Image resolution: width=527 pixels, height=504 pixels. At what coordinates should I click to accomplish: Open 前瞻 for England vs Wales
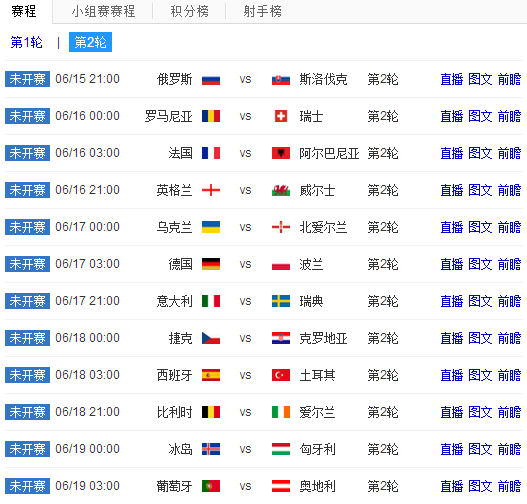coord(509,190)
